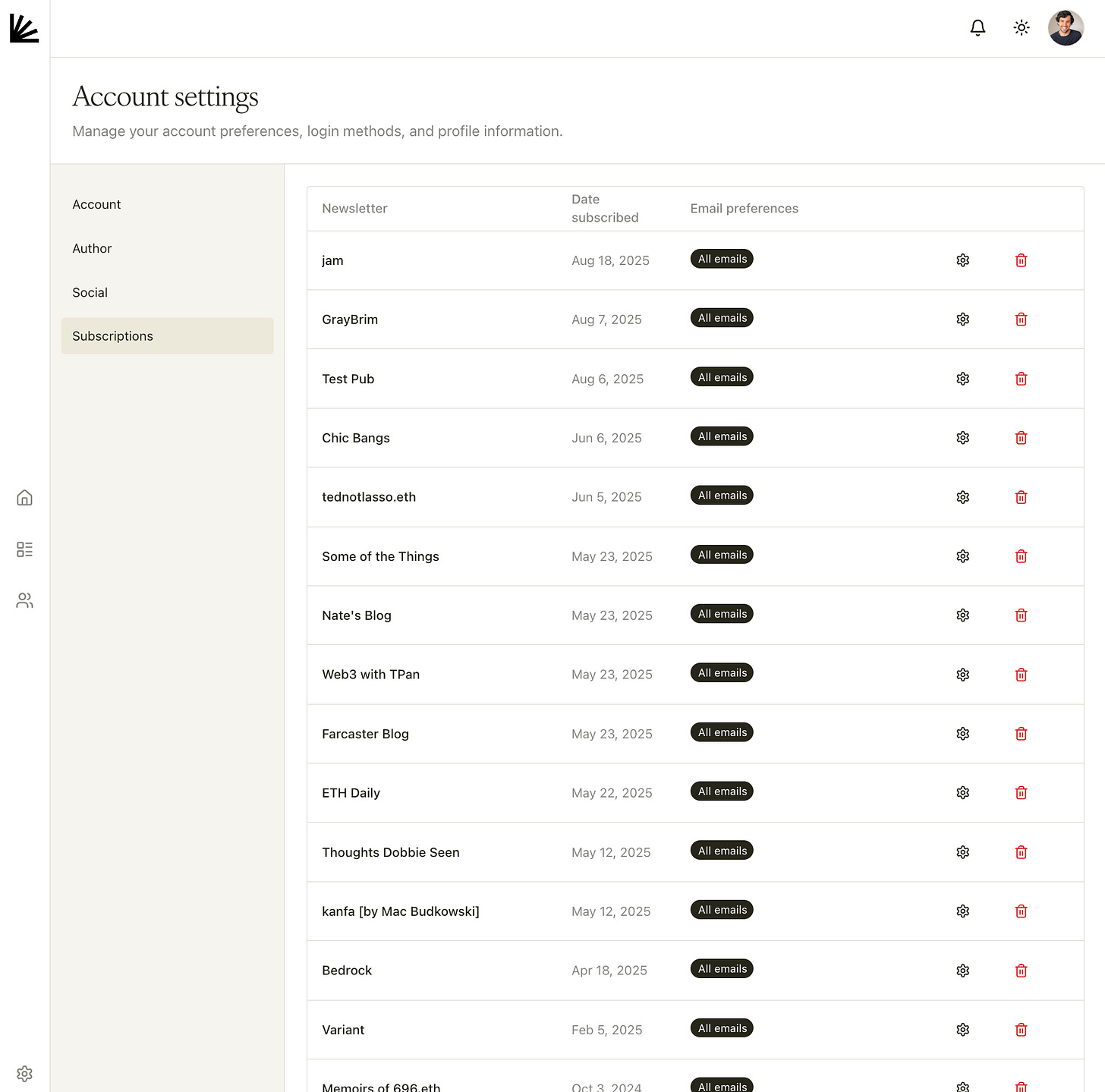Switch to the Author section

pos(92,248)
